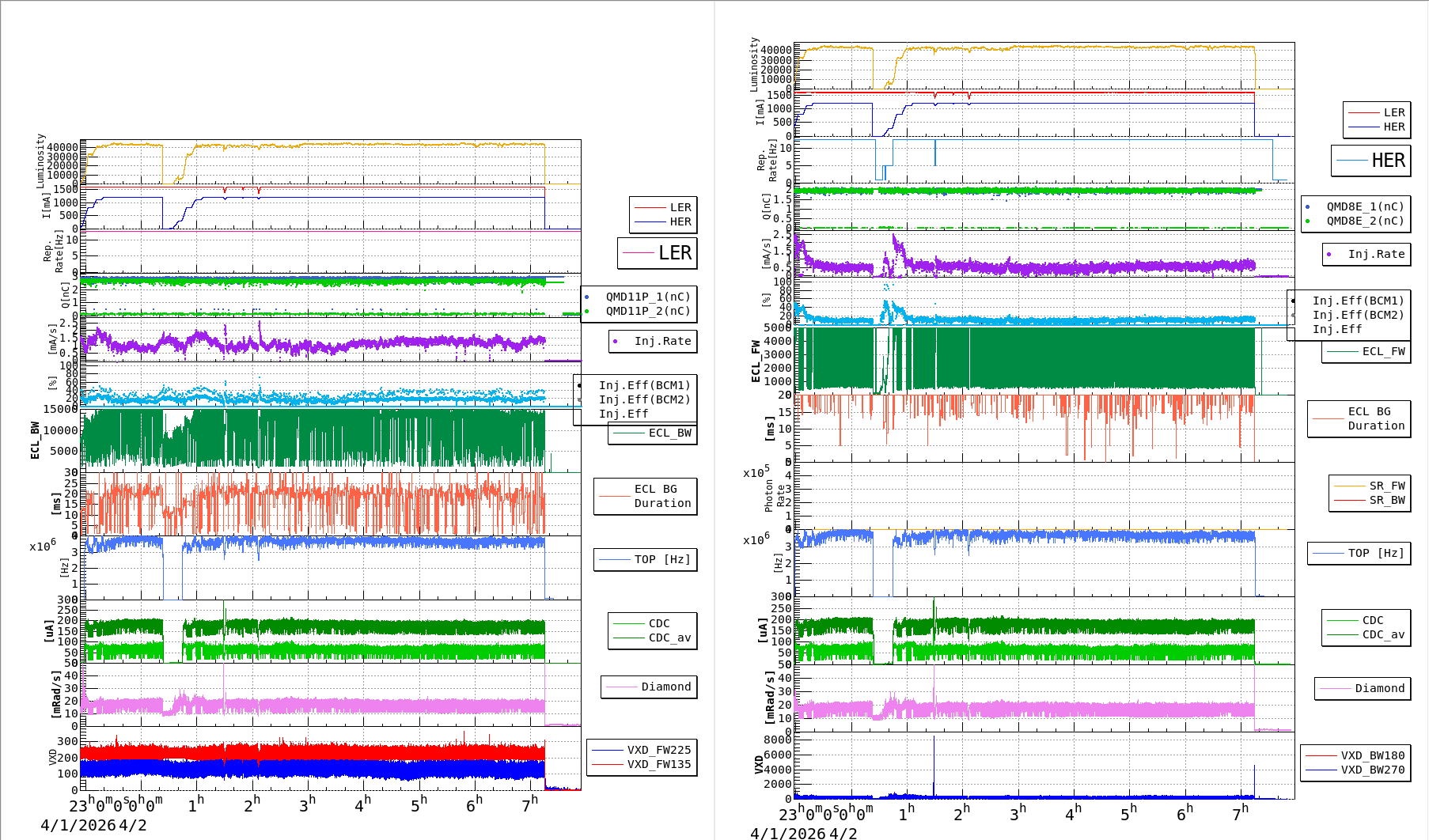This screenshot has height=840, width=1429.
Task: Click the Inj.Eff(BCM2) entry above ECL_FW legend
Action: click(x=1358, y=315)
